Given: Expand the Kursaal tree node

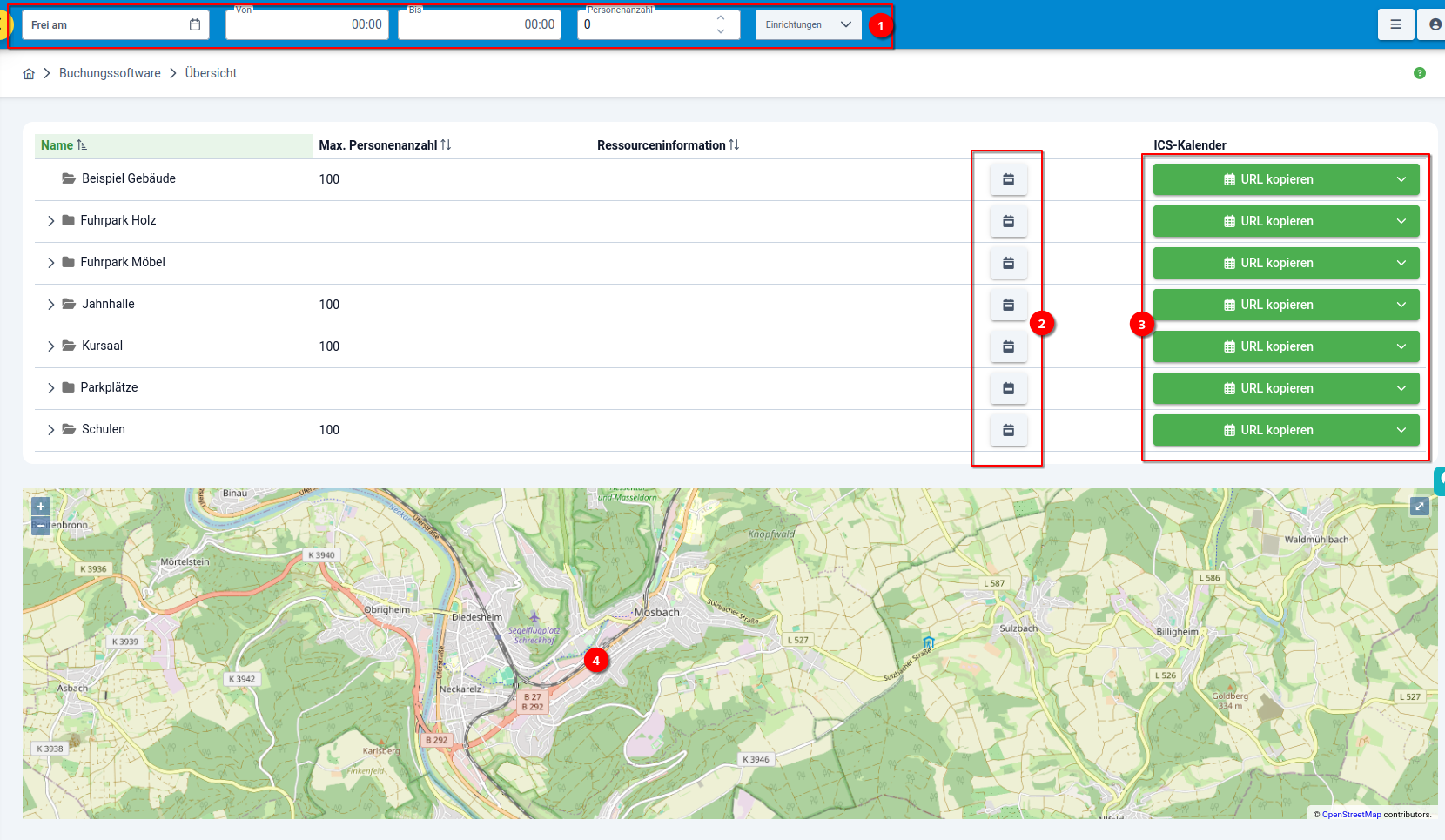Looking at the screenshot, I should [x=51, y=346].
